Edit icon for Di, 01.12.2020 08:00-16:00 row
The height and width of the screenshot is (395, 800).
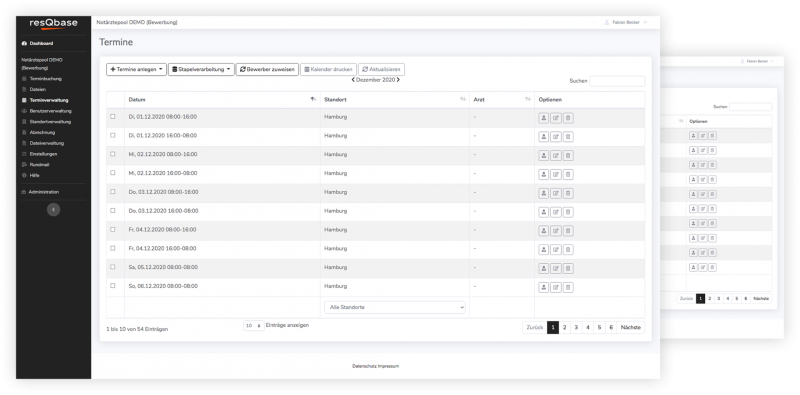(x=556, y=118)
